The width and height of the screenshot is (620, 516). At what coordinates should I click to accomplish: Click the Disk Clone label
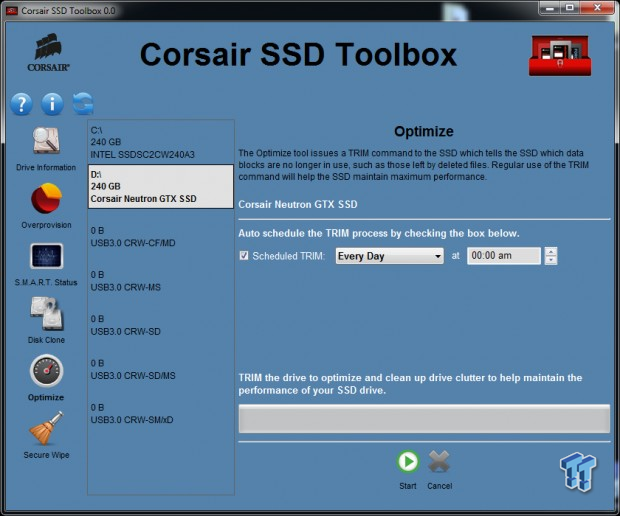coord(46,340)
